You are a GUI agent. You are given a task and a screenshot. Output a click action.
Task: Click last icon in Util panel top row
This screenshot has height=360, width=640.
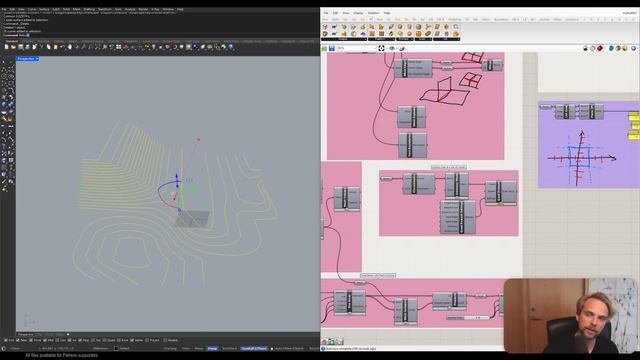[456, 27]
